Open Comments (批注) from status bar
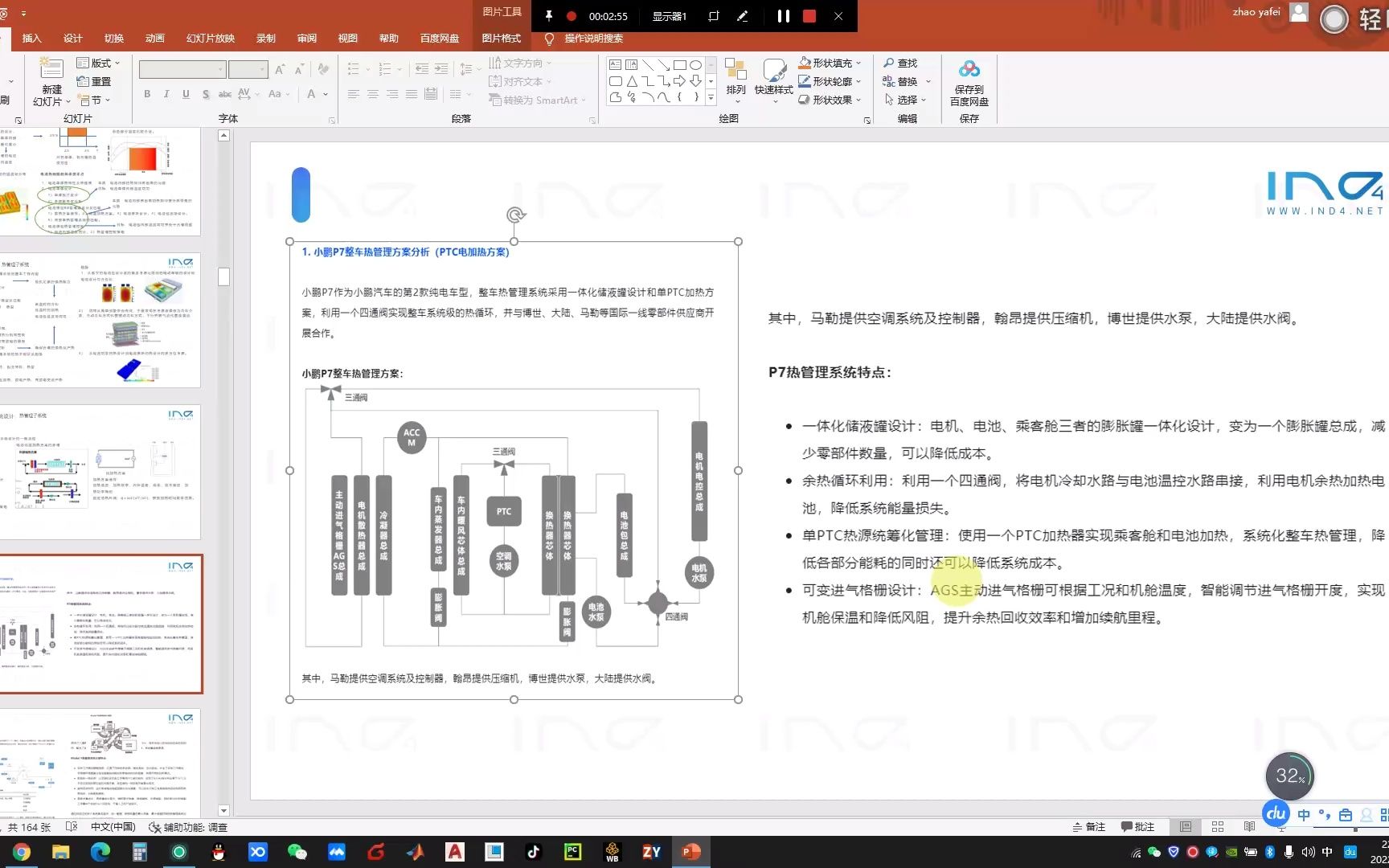Image resolution: width=1389 pixels, height=868 pixels. 1137,827
